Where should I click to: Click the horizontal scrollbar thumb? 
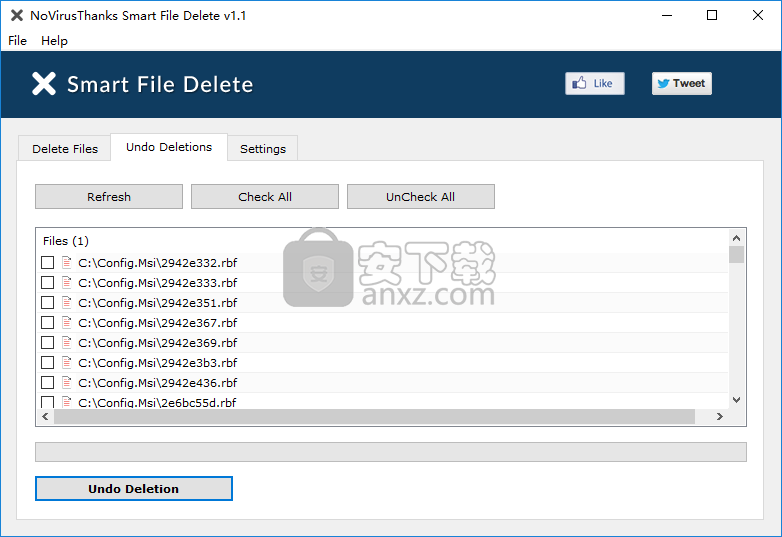click(375, 416)
